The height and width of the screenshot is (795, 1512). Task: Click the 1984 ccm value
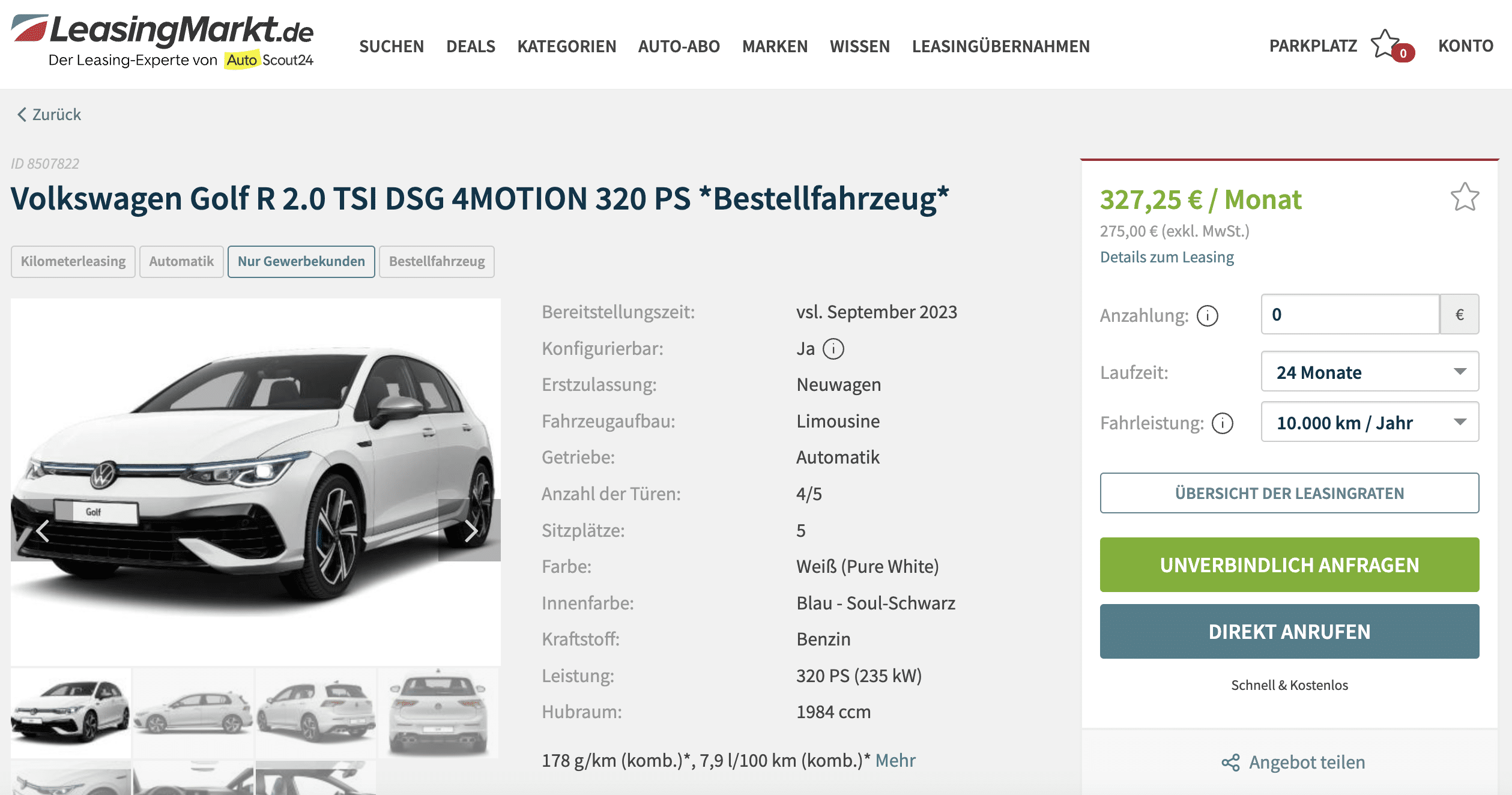833,712
